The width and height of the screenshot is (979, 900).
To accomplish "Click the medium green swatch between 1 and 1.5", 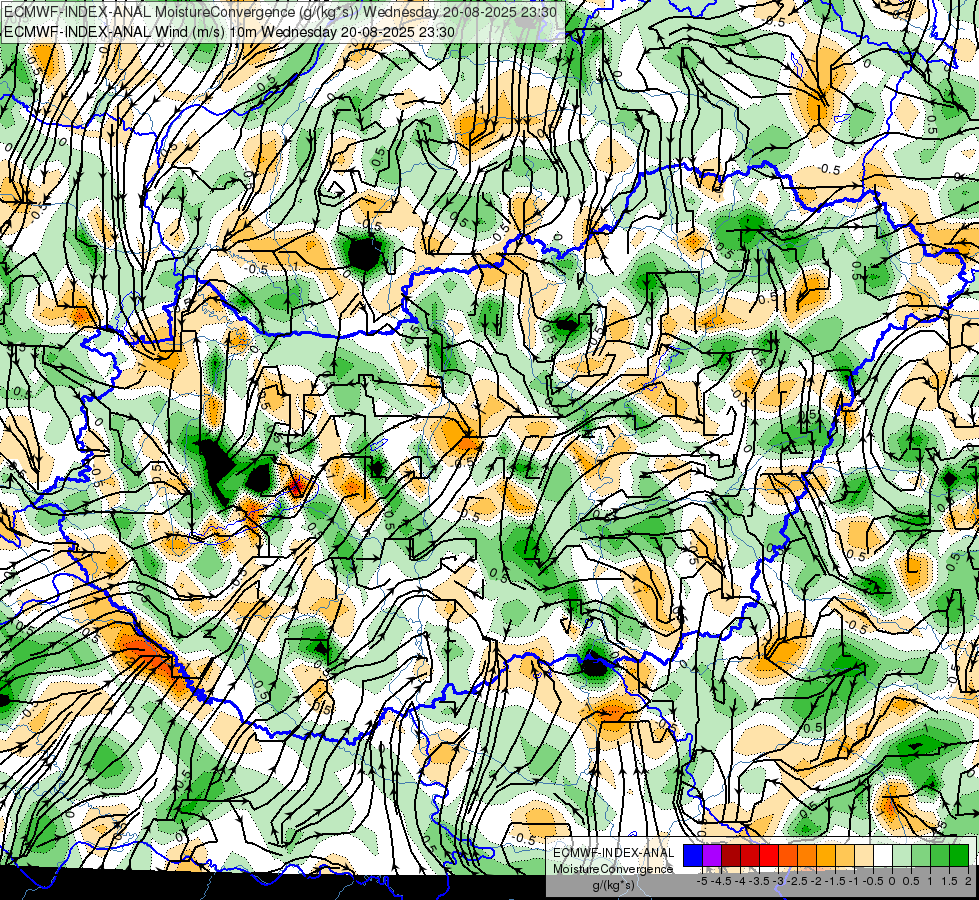I will [x=940, y=856].
